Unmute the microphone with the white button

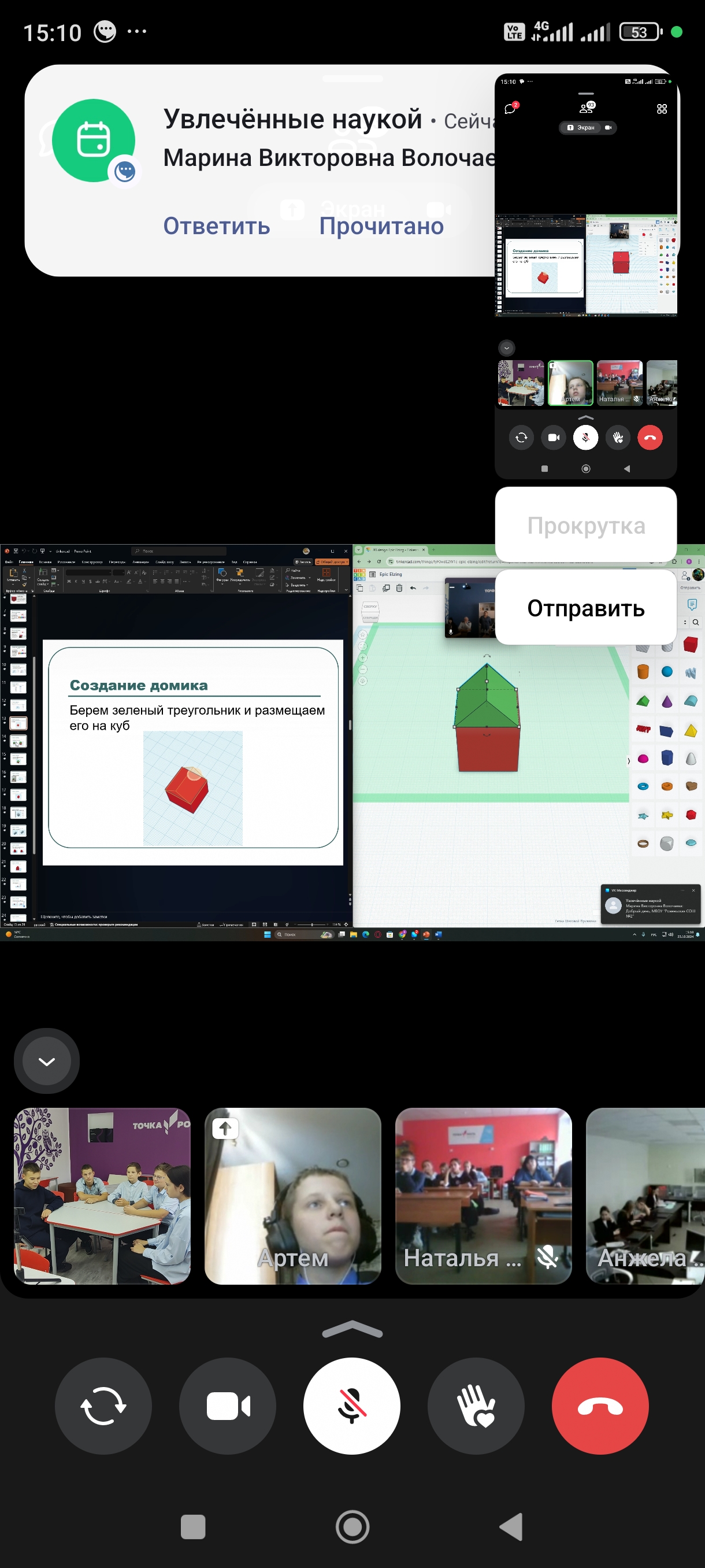pos(351,1406)
